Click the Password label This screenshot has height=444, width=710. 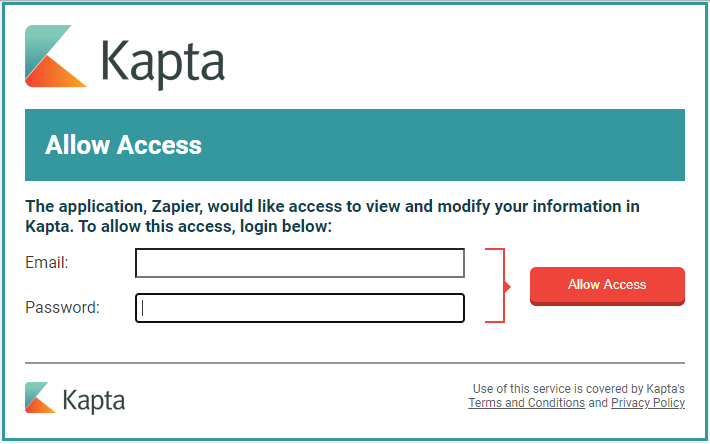pyautogui.click(x=62, y=307)
